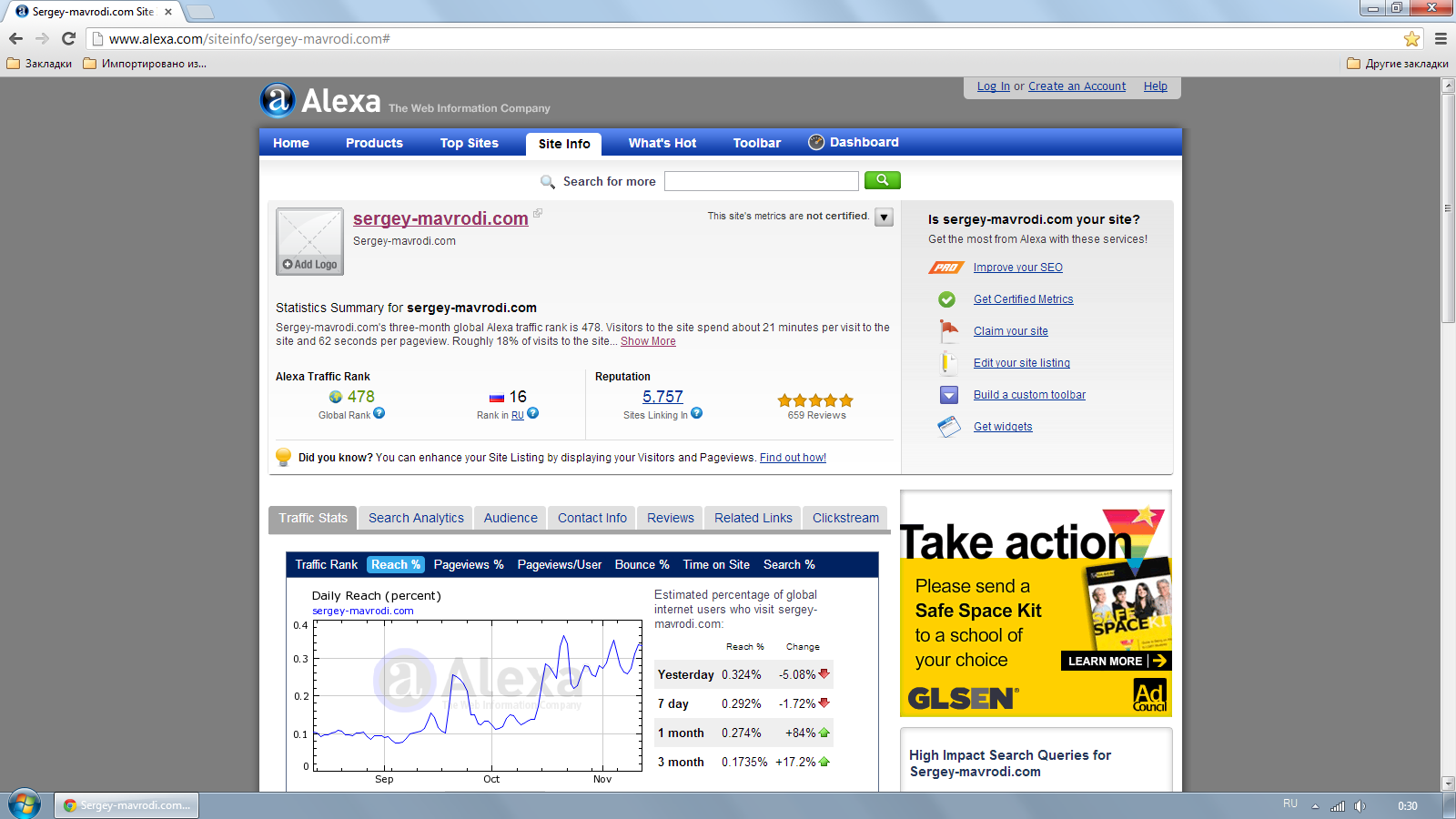Open the Закладки bookmarks folder

[39, 64]
